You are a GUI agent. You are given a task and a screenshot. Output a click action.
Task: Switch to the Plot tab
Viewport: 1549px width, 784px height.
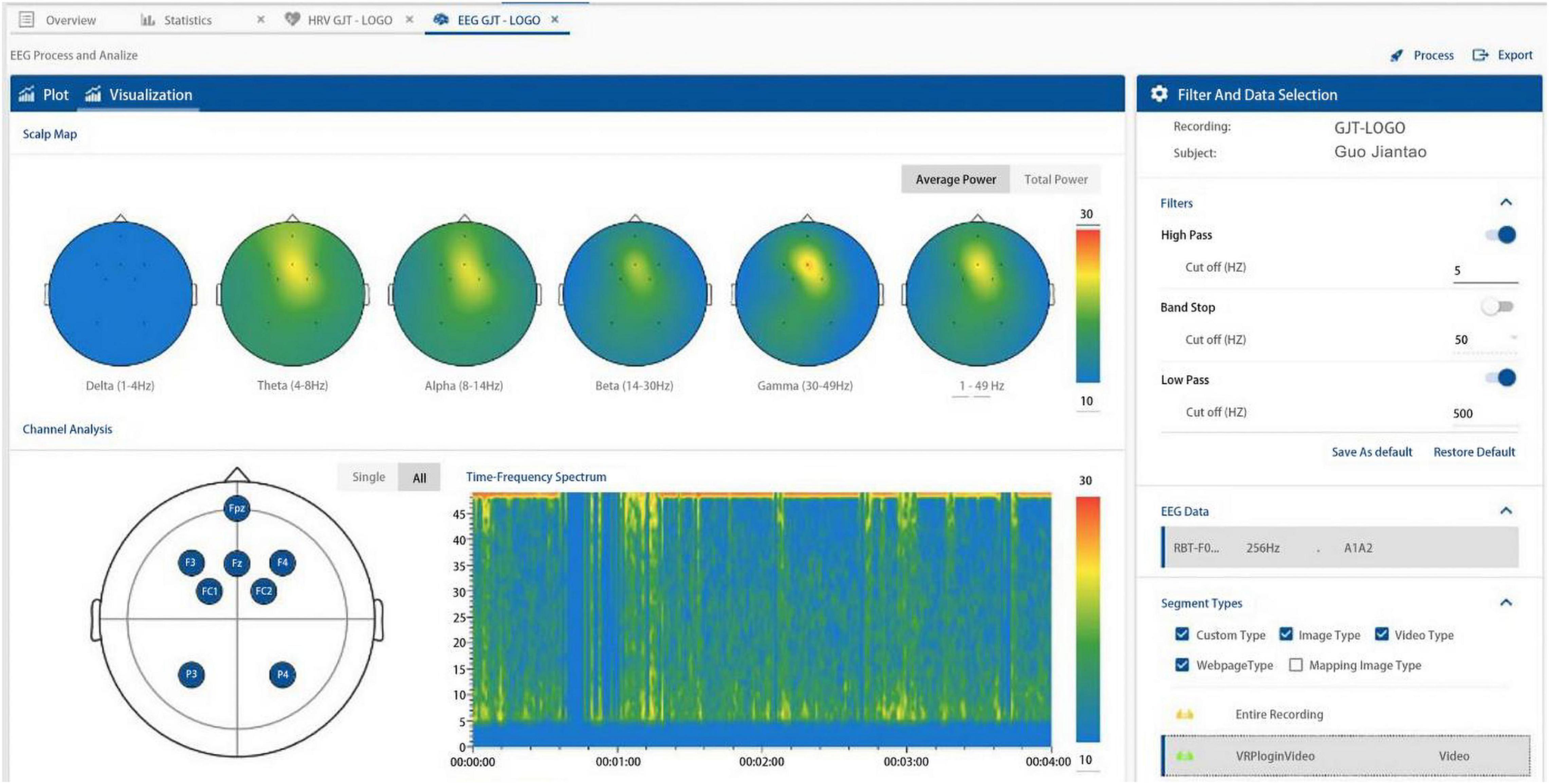pos(43,94)
